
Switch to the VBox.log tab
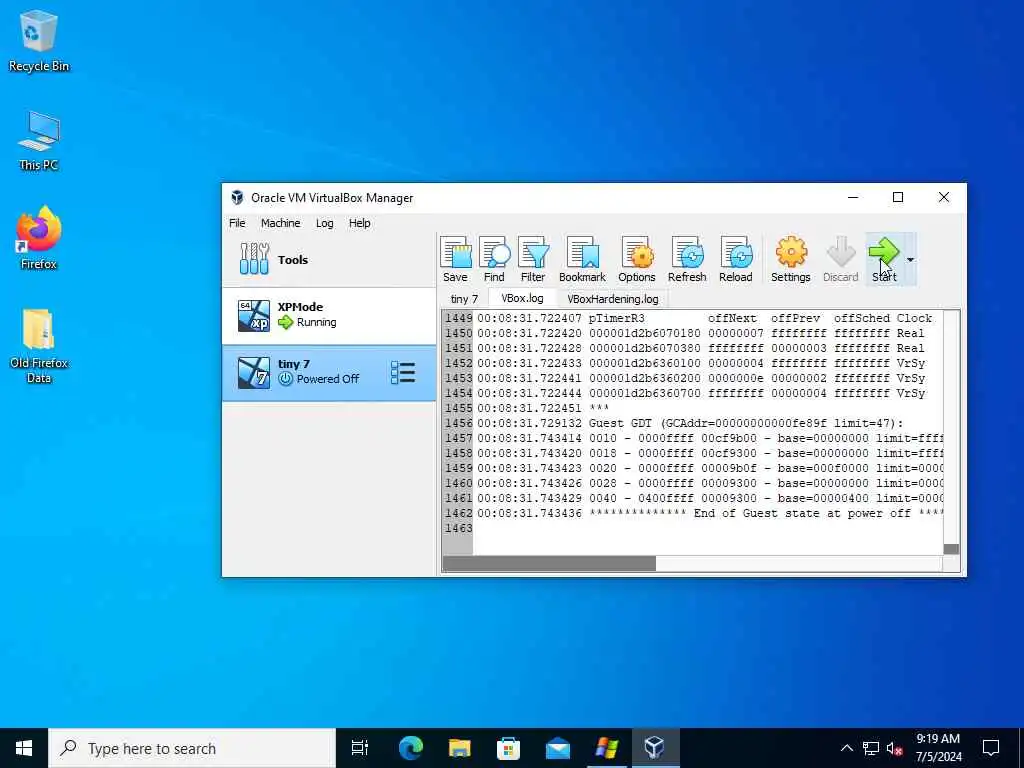click(522, 298)
